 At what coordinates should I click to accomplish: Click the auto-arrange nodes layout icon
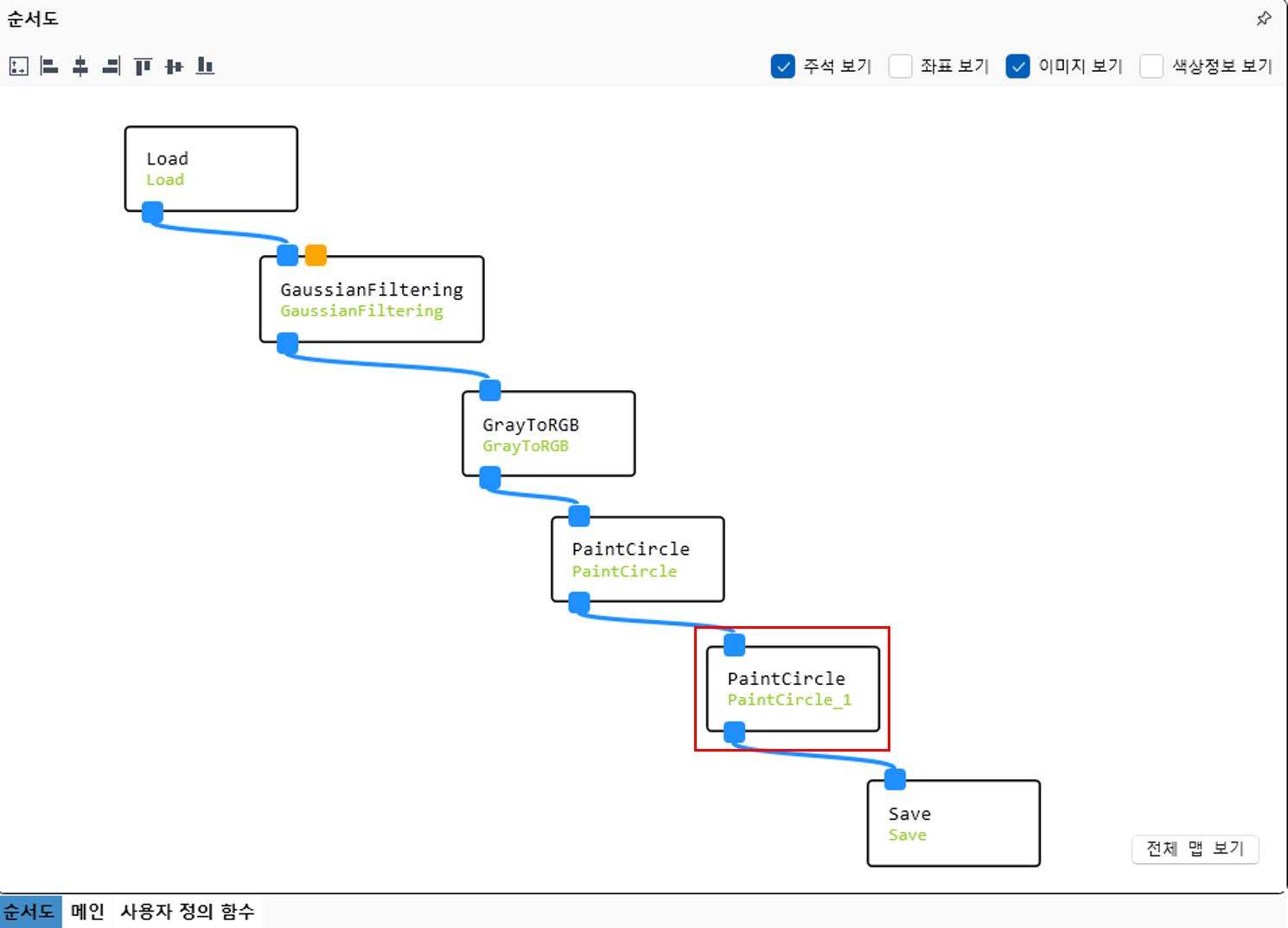18,67
